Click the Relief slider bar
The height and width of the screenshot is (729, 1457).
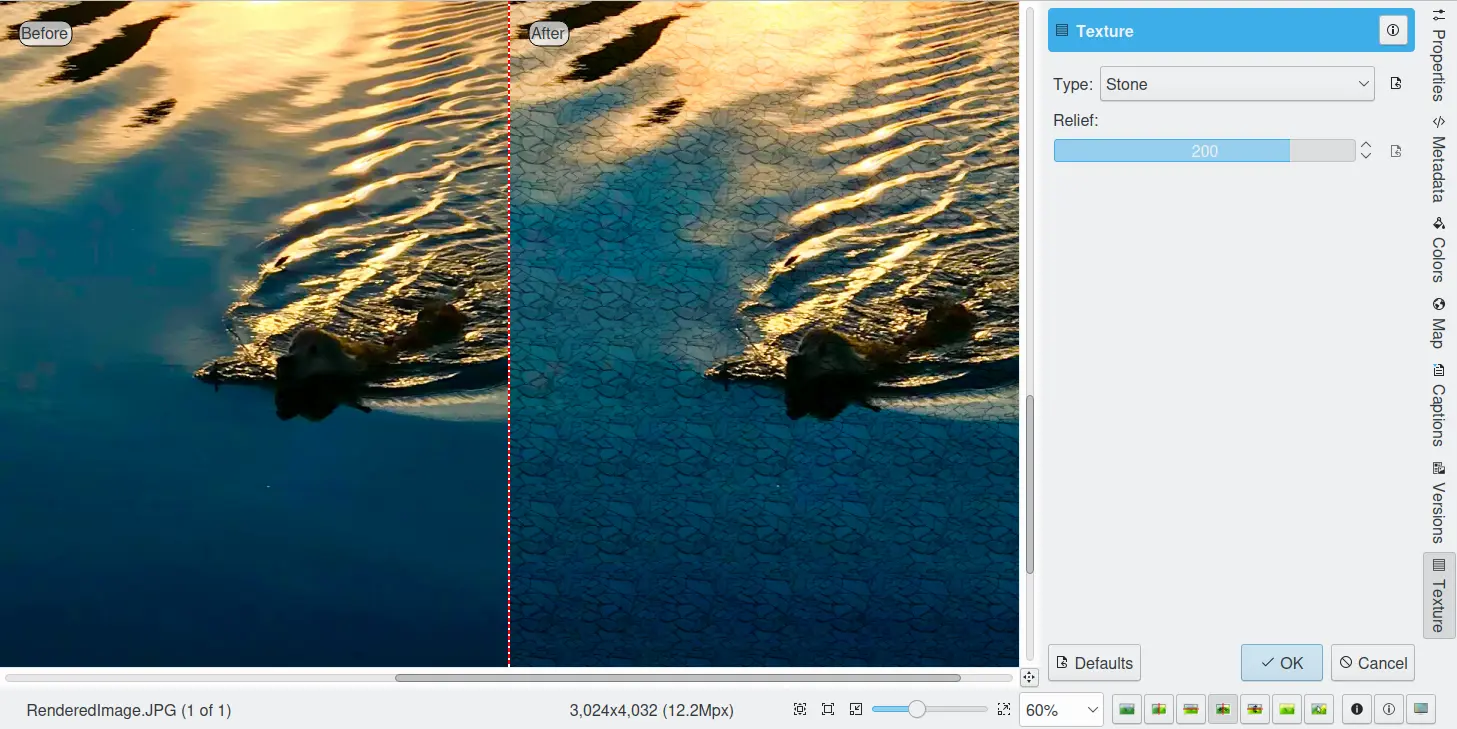click(x=1204, y=151)
